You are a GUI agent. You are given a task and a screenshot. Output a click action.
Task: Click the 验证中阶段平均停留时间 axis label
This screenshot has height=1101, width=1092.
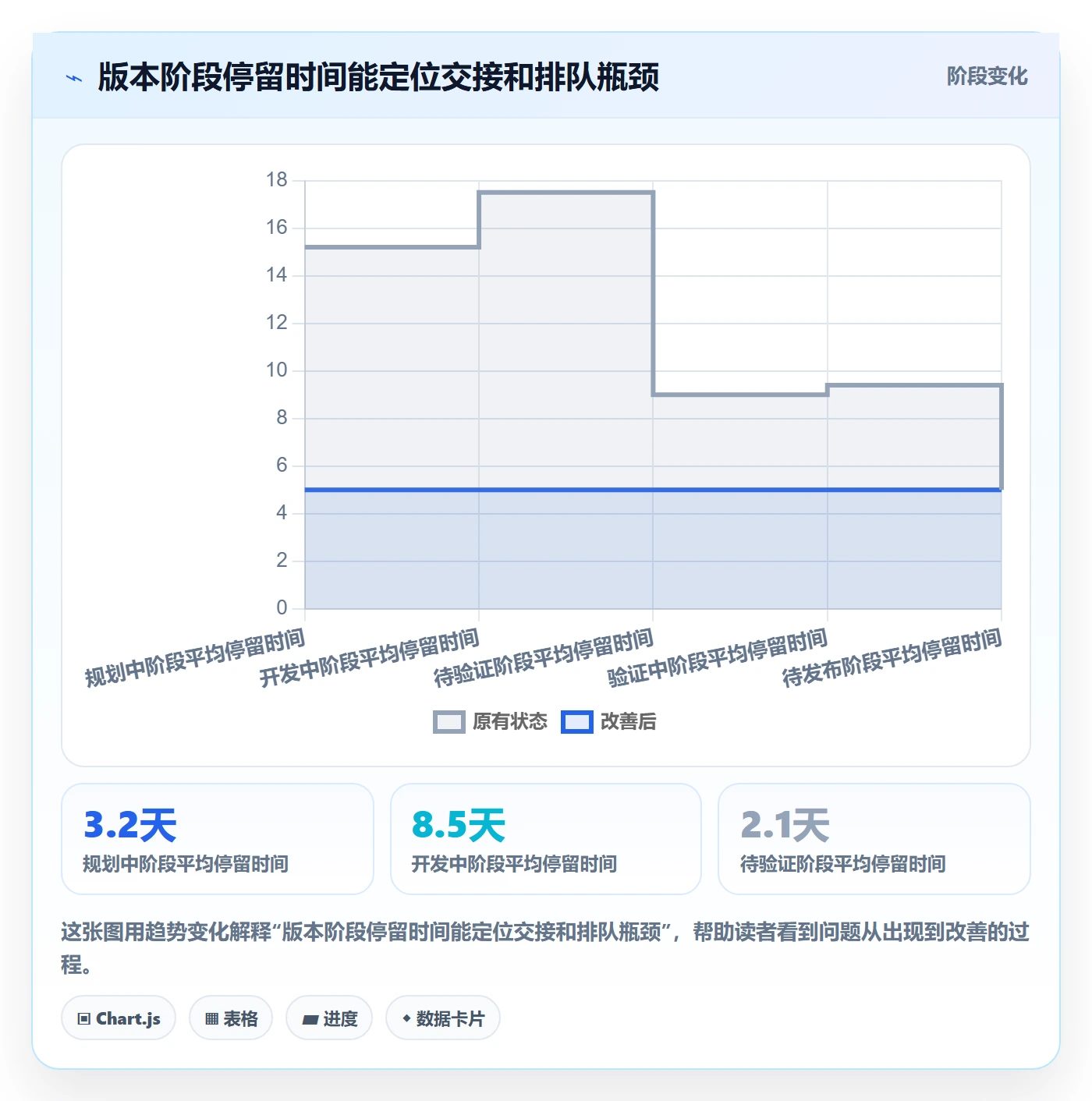718,659
